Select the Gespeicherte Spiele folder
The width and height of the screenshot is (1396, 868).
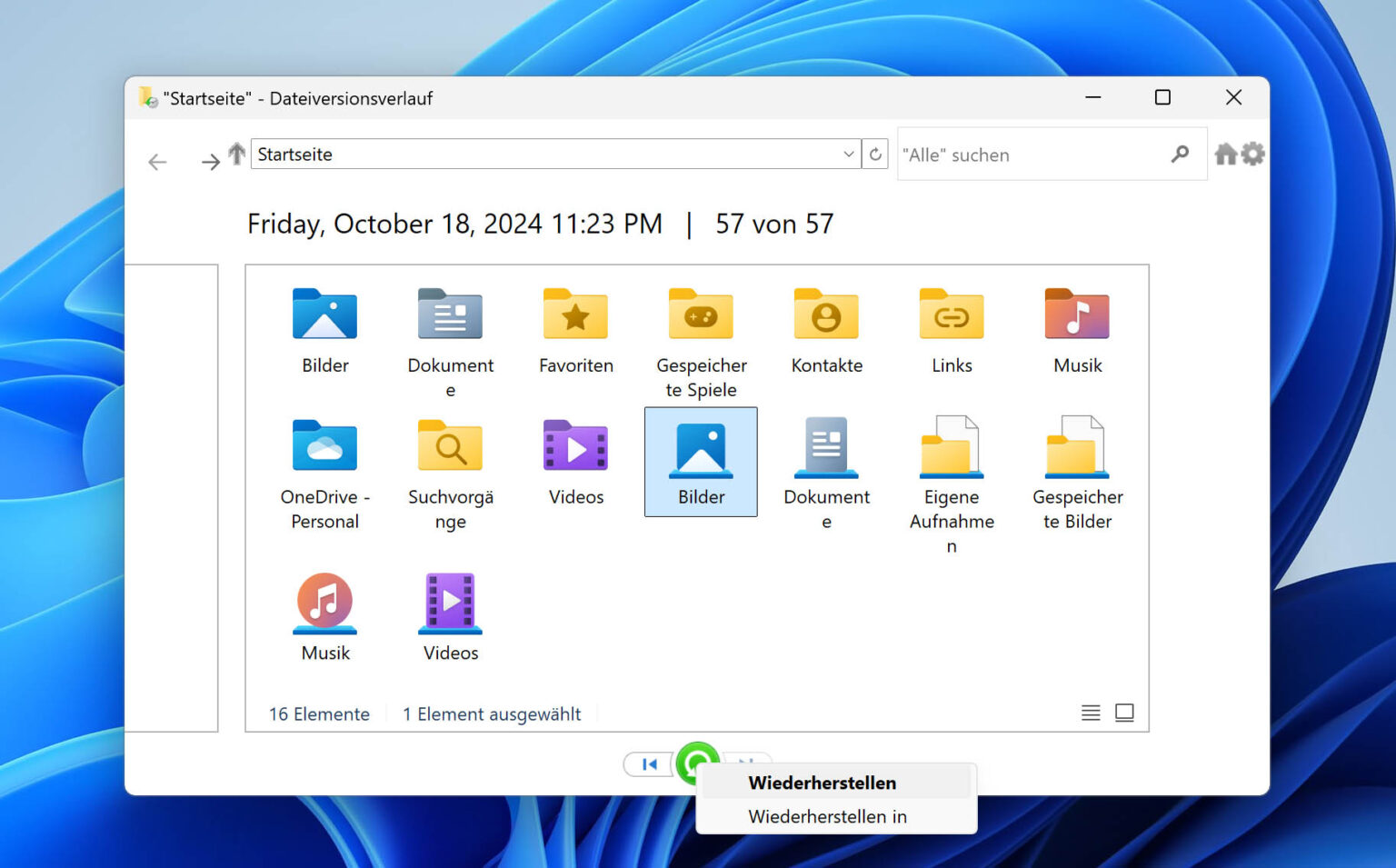click(701, 341)
